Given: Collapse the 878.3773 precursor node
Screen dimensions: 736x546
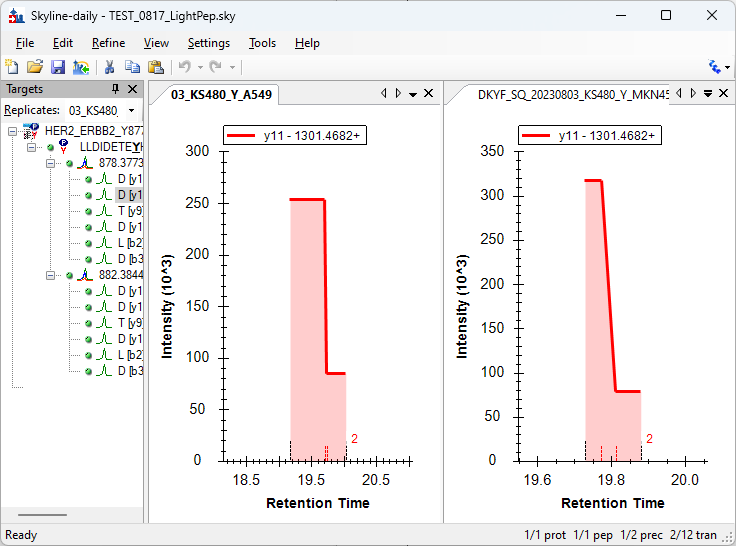Looking at the screenshot, I should point(51,163).
